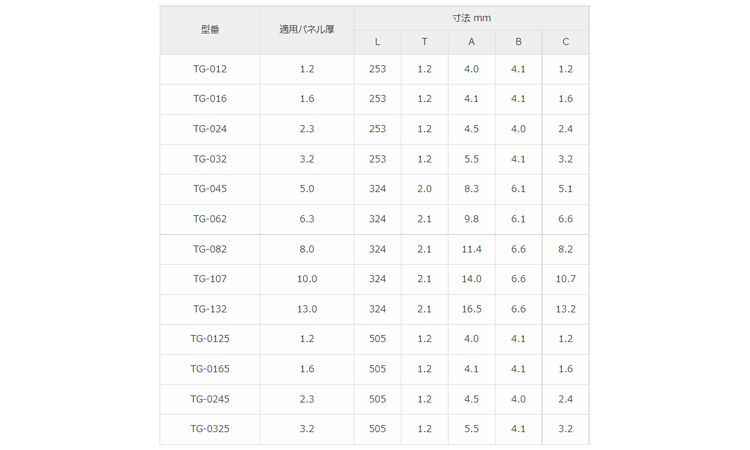
Task: Click model number TG-016
Action: pyautogui.click(x=210, y=99)
